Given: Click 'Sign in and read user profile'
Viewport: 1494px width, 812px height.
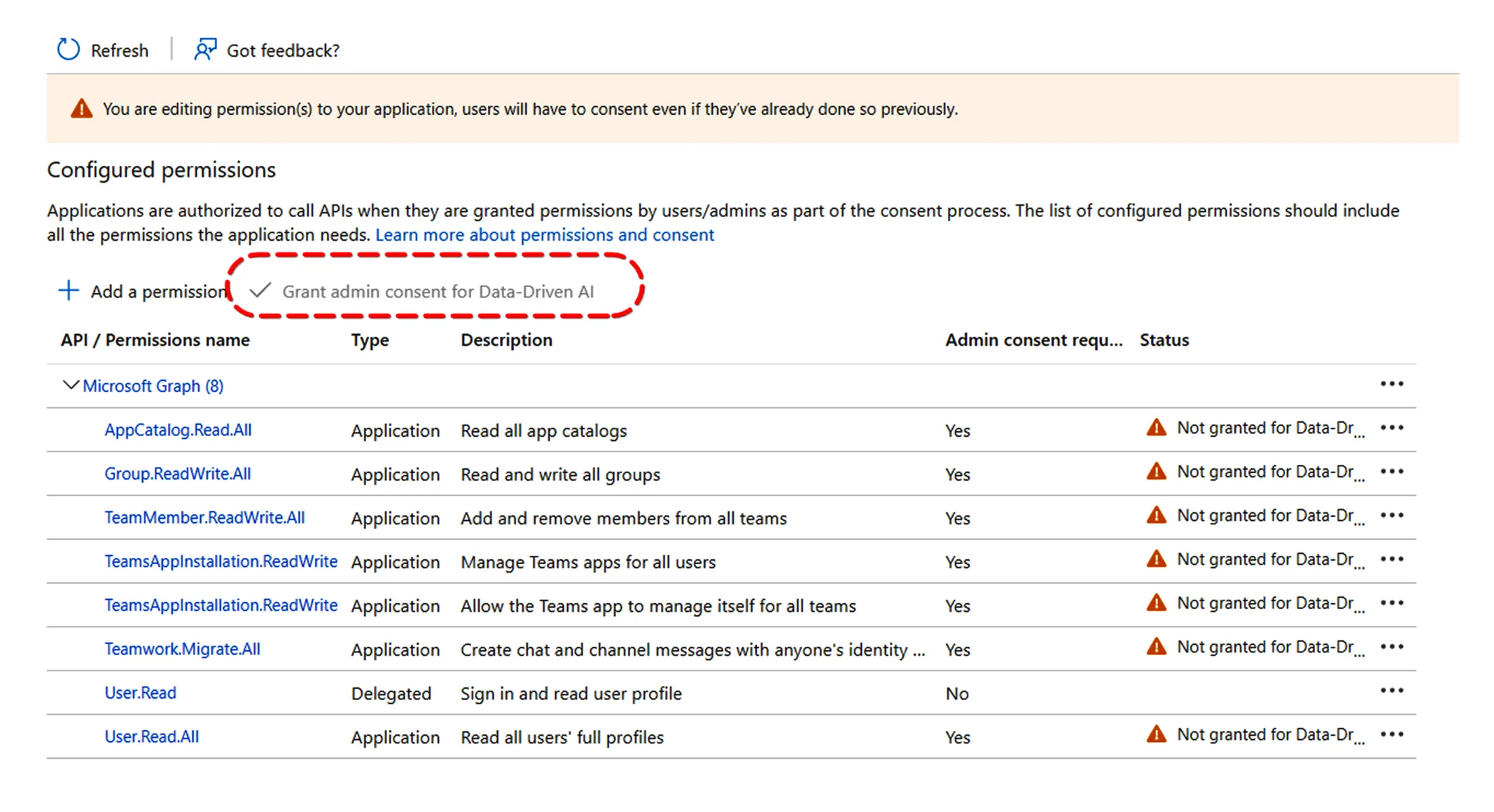Looking at the screenshot, I should coord(571,694).
